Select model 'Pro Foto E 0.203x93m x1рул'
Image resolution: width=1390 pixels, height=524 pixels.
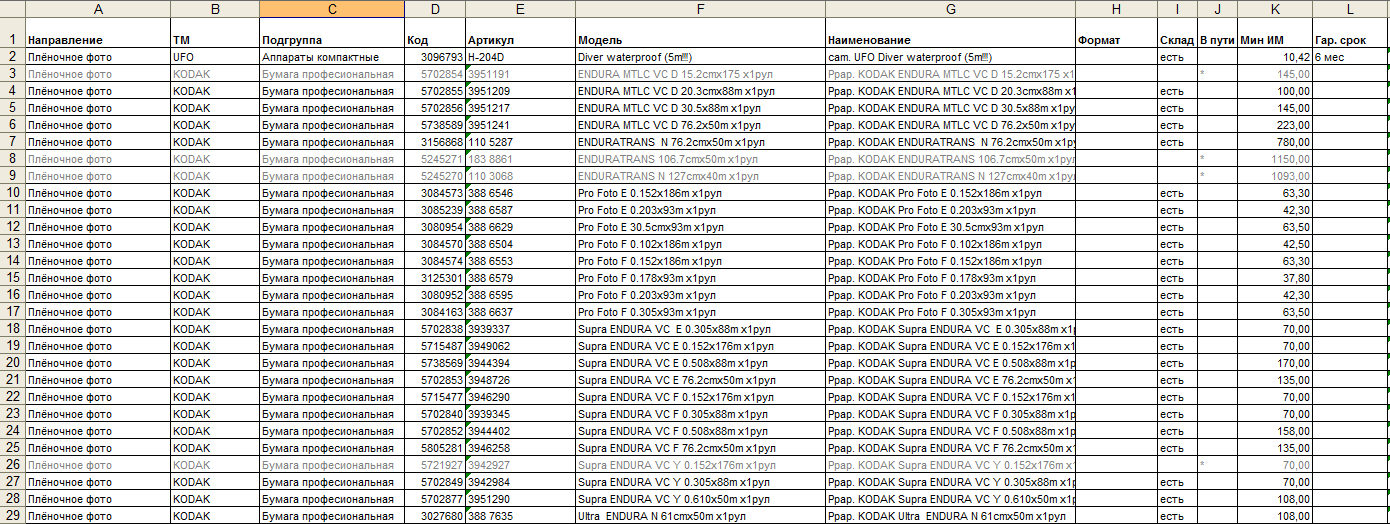click(x=700, y=209)
